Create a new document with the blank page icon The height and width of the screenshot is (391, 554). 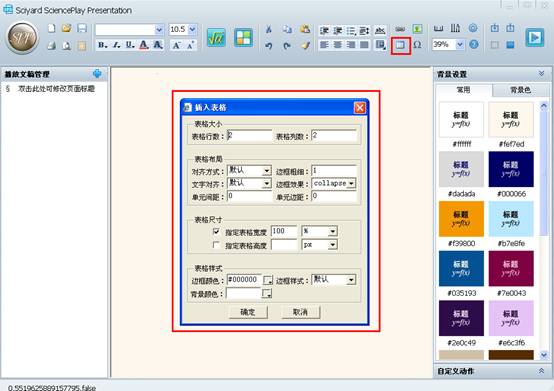point(52,28)
